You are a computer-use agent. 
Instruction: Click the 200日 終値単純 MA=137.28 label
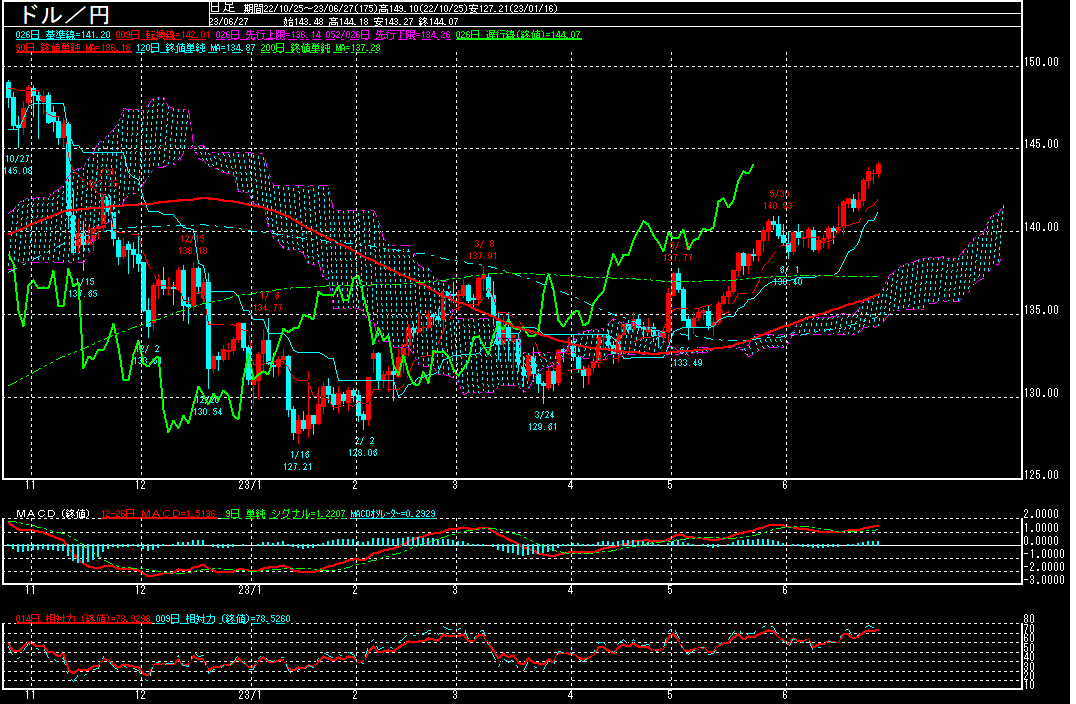click(320, 48)
